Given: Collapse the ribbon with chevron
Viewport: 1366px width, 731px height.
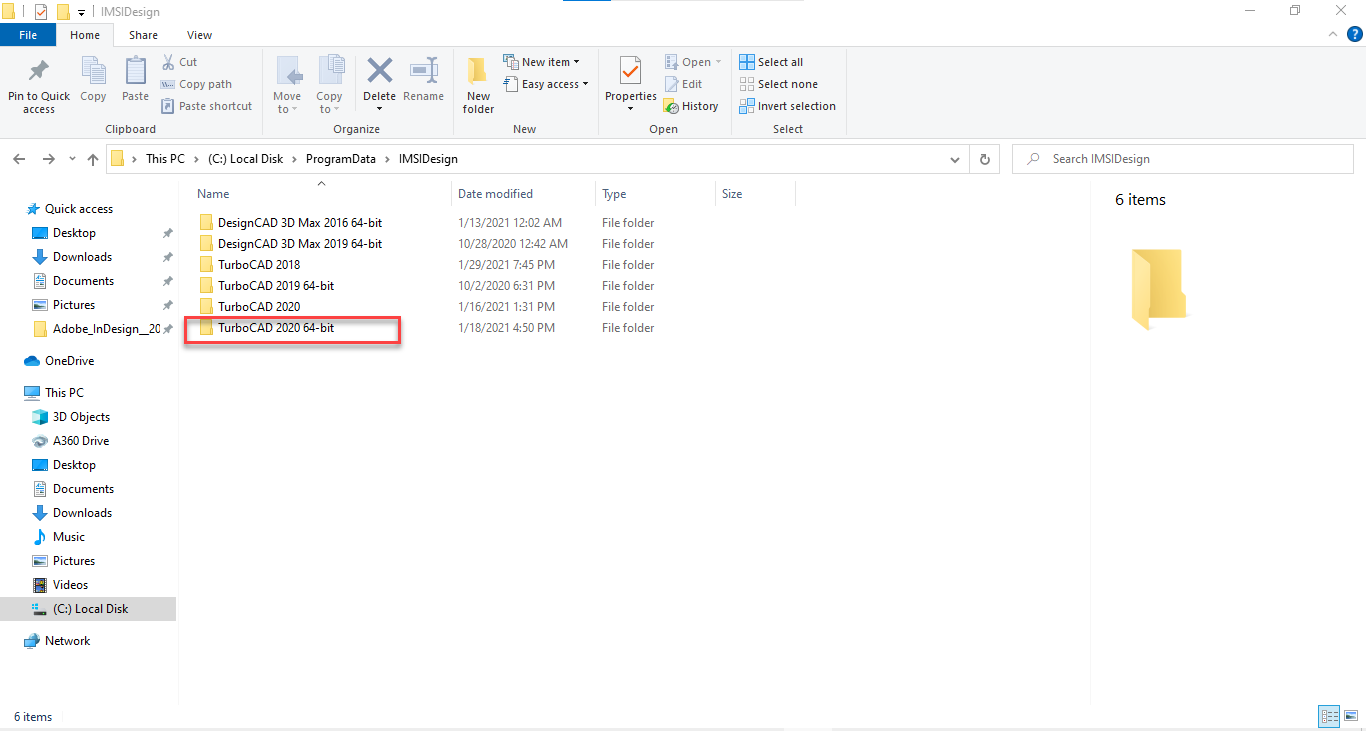Looking at the screenshot, I should 1333,34.
